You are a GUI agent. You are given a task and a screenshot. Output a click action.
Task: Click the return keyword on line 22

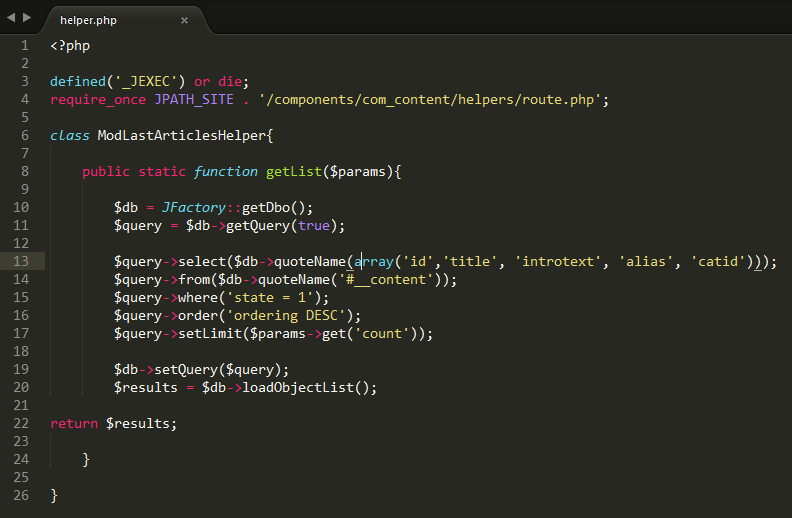point(74,423)
